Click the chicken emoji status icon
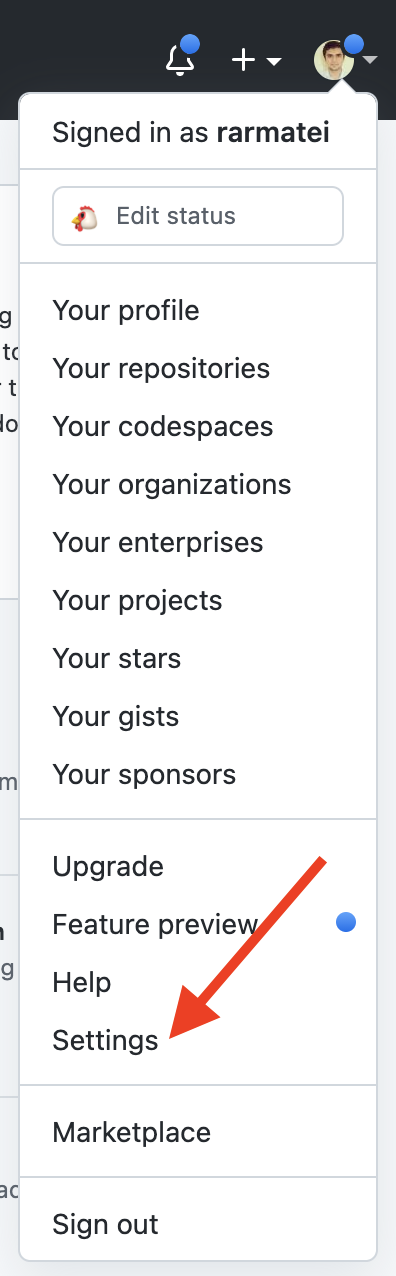The width and height of the screenshot is (396, 1276). point(84,216)
